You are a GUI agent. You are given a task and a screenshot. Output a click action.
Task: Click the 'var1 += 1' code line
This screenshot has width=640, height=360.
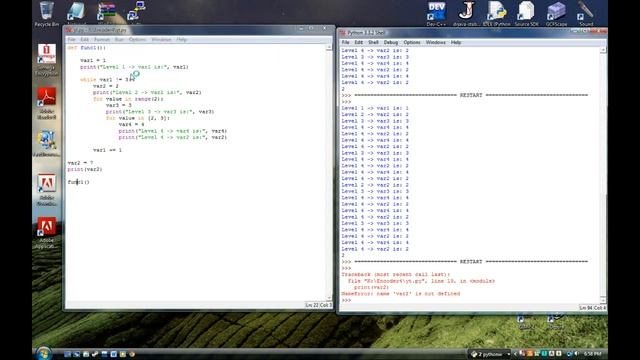pyautogui.click(x=107, y=150)
